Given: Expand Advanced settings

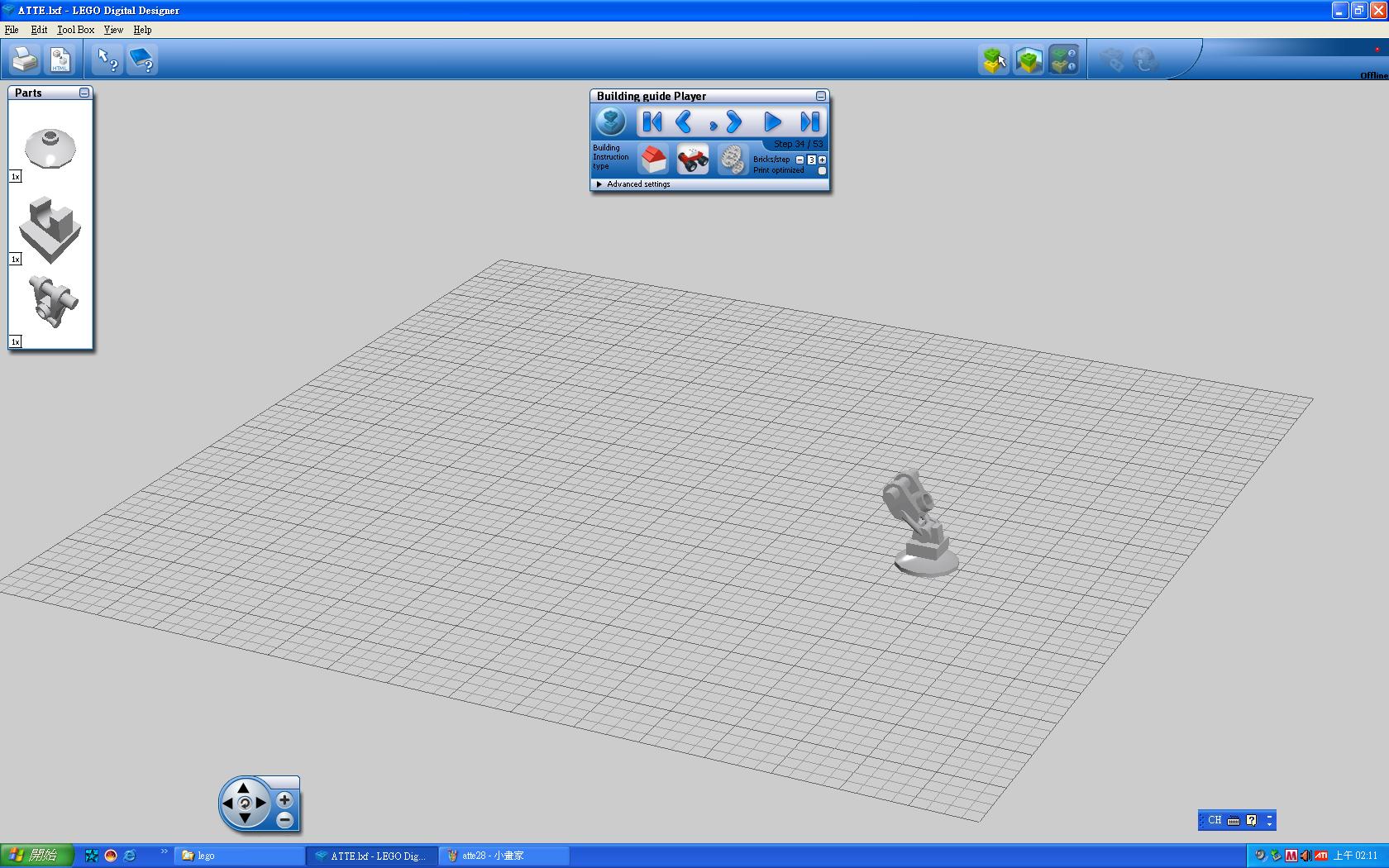Looking at the screenshot, I should 633,184.
